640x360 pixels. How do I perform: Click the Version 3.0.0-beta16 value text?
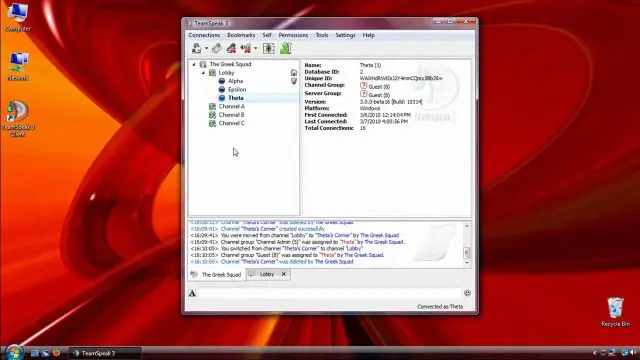391,102
